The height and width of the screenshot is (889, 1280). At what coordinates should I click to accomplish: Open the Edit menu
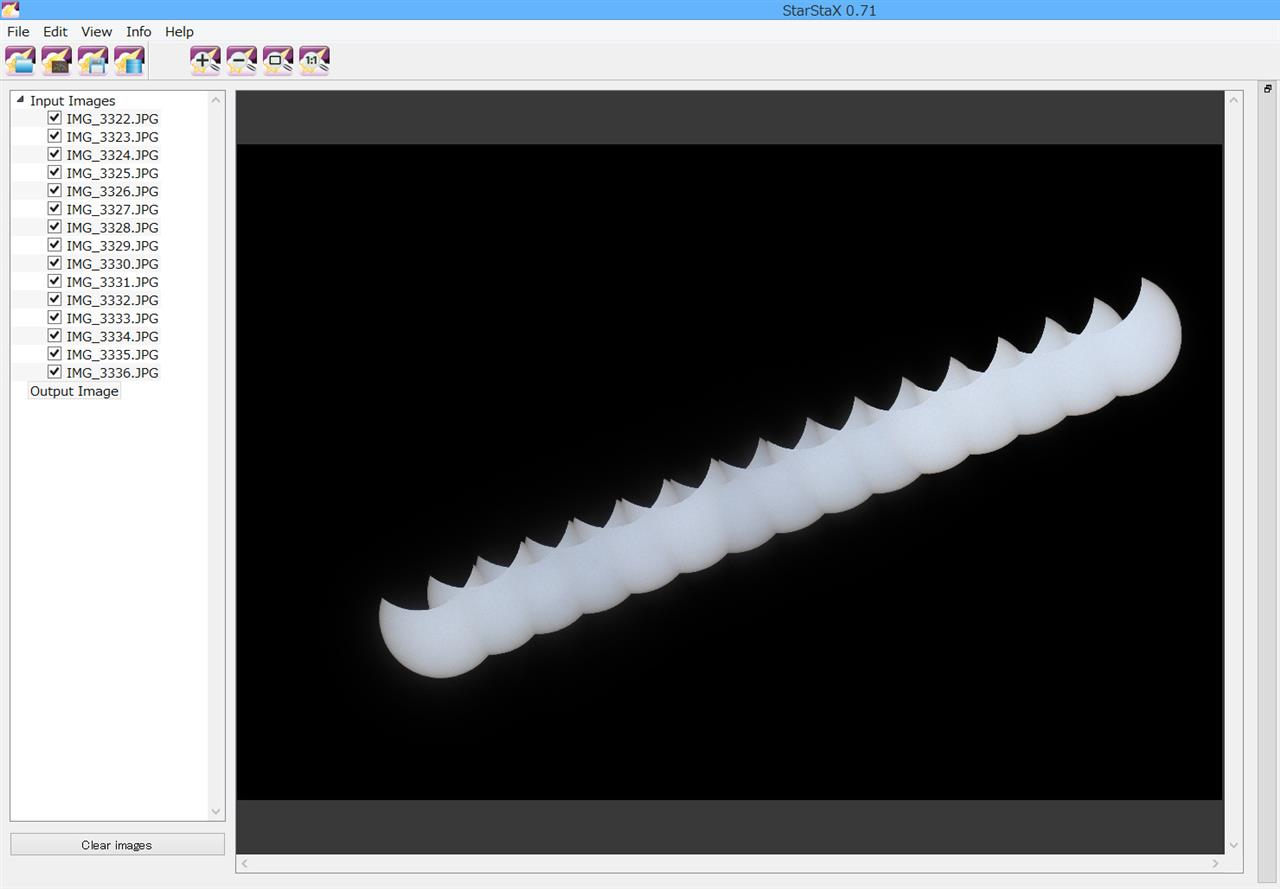coord(55,32)
